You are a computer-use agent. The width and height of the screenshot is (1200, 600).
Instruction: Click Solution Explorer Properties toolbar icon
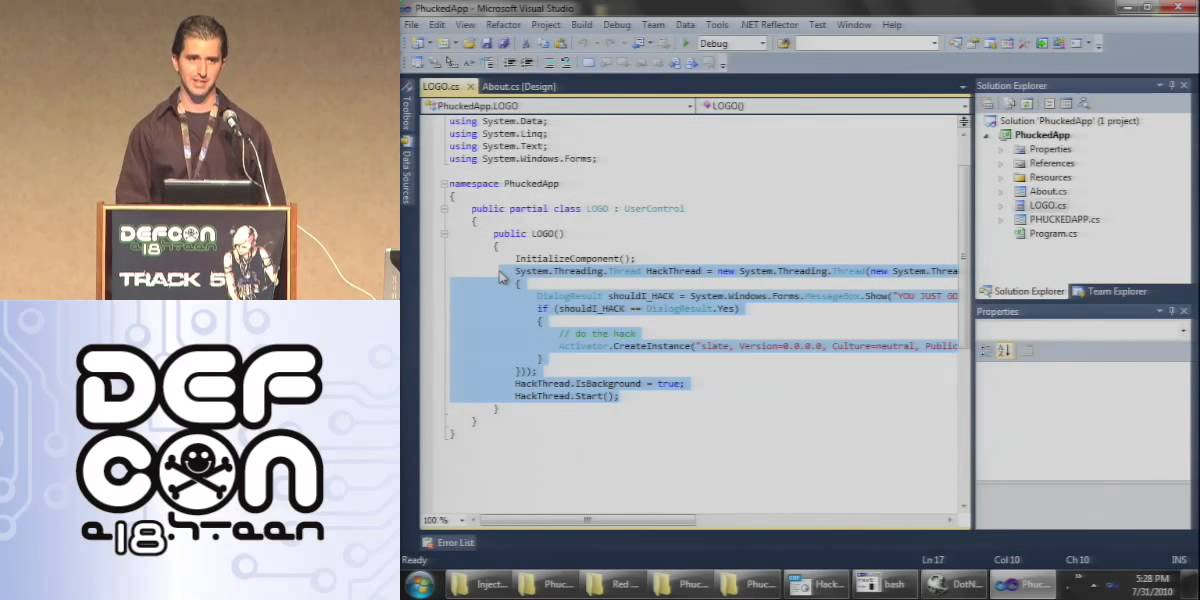click(x=988, y=104)
